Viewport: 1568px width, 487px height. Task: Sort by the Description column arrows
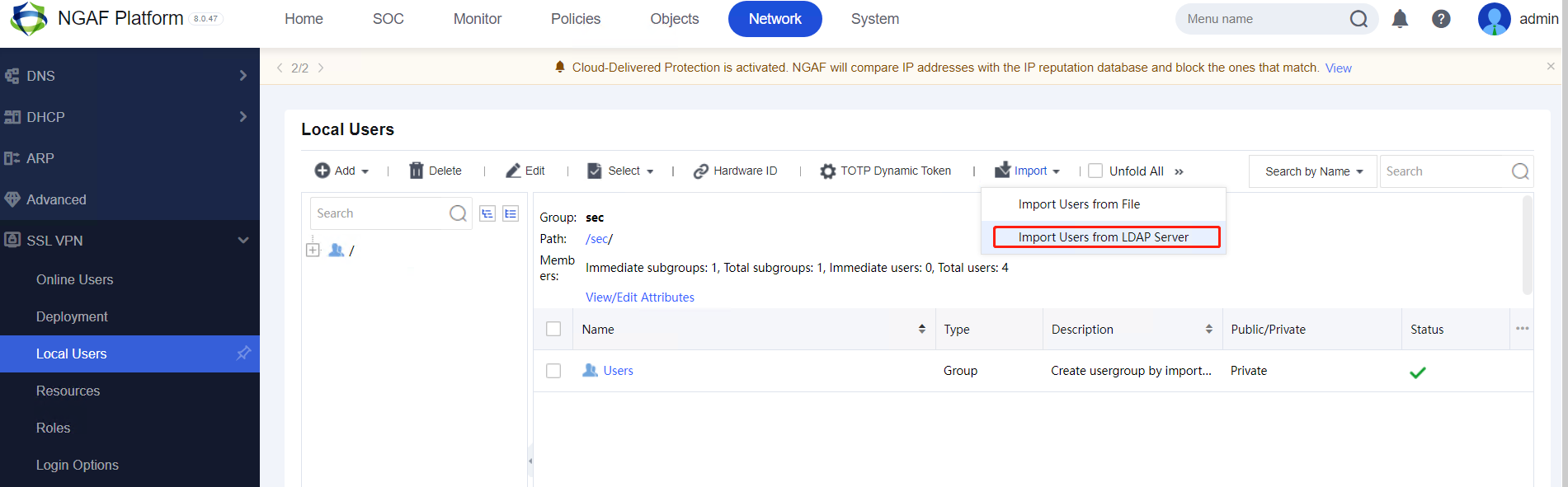point(1209,329)
